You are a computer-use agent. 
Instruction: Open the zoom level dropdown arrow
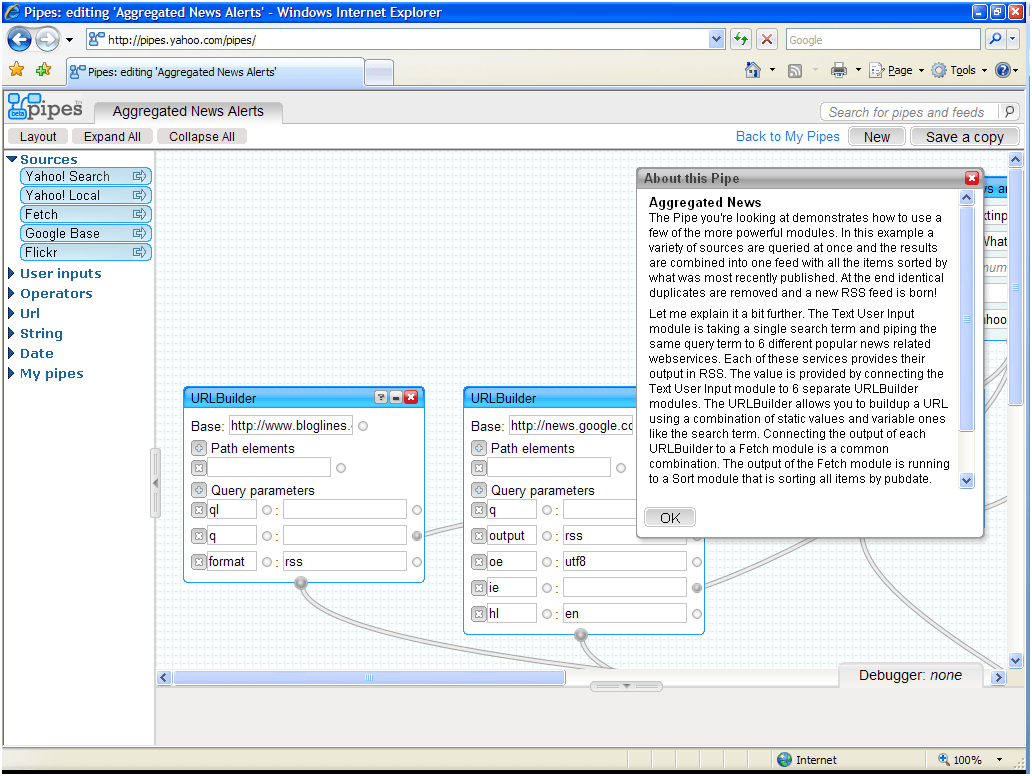coord(999,760)
